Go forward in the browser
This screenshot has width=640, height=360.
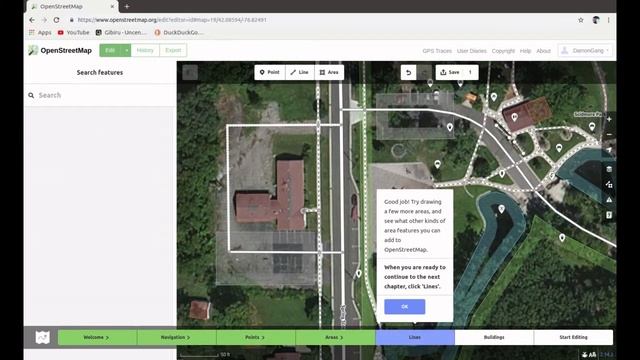pyautogui.click(x=44, y=20)
